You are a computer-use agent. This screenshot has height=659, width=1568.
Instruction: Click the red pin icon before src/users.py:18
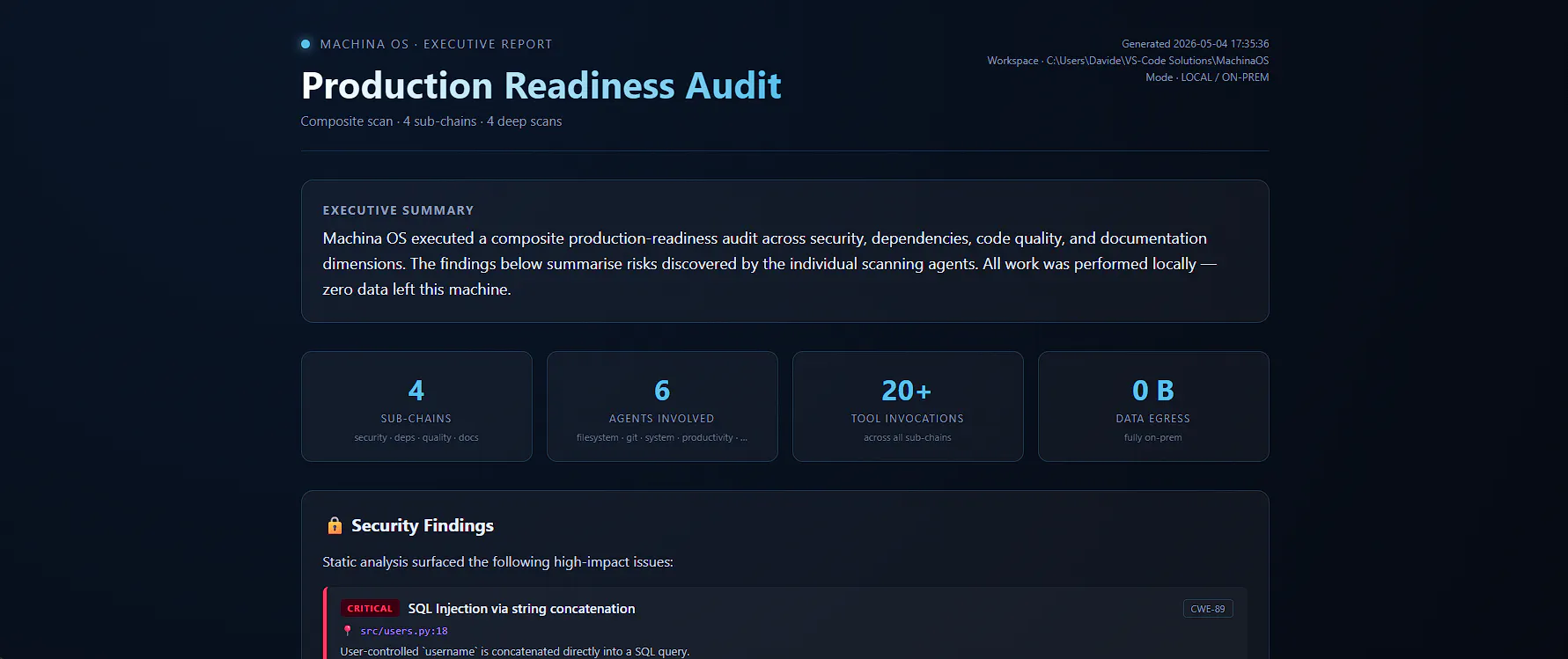(x=348, y=631)
